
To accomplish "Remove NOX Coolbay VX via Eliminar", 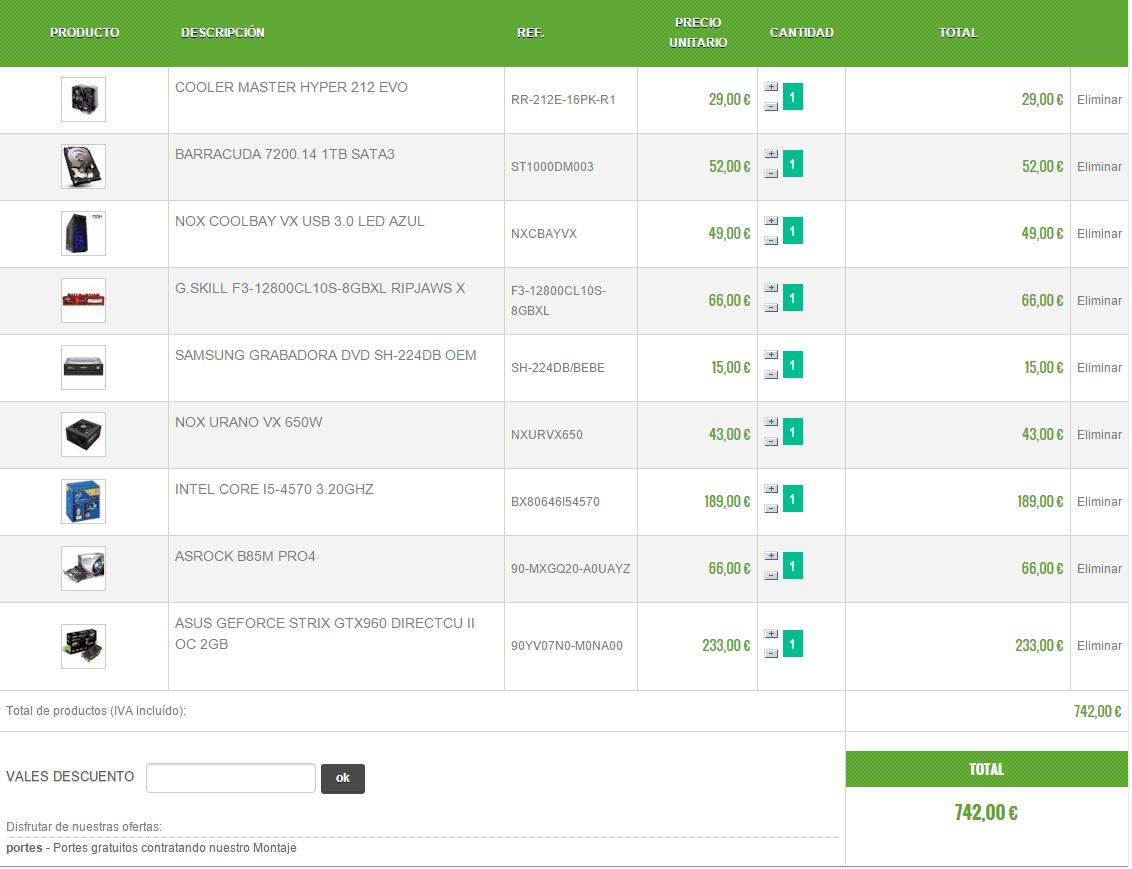I will 1099,234.
